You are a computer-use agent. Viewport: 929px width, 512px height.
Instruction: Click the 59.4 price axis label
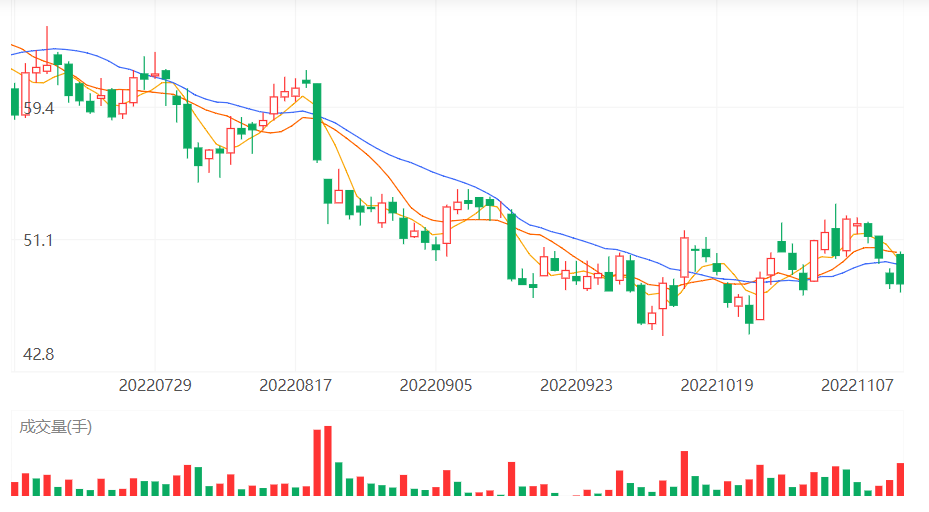[38, 108]
